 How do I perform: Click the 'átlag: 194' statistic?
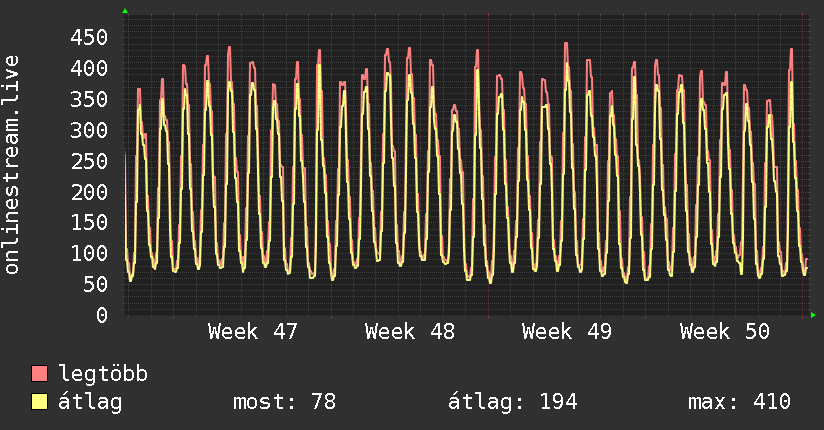coord(512,402)
